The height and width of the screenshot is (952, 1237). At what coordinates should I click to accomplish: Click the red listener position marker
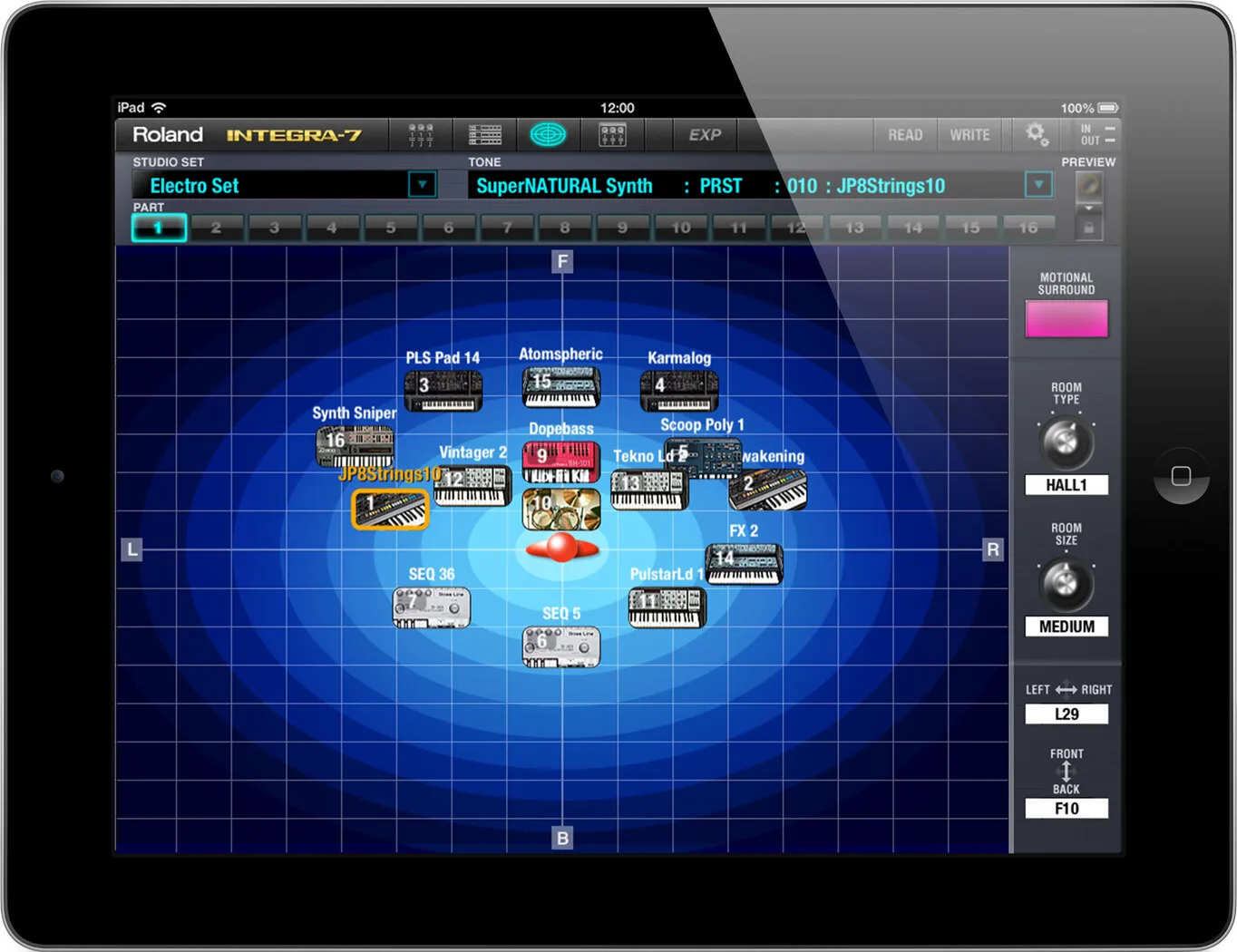tap(562, 548)
